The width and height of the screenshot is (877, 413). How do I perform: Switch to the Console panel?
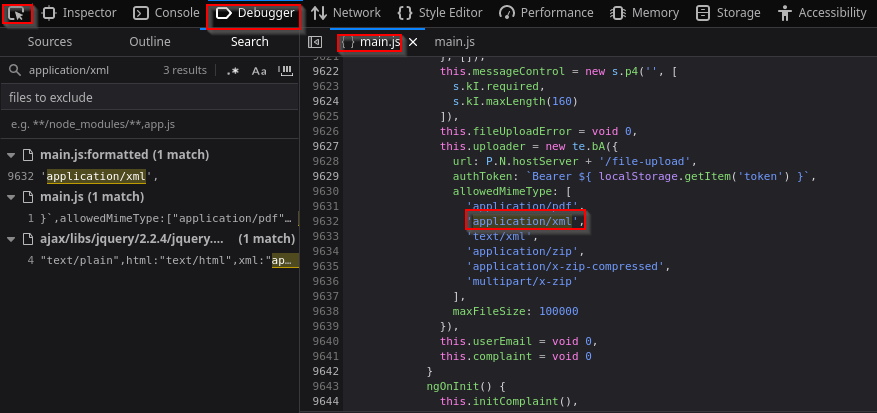(167, 13)
